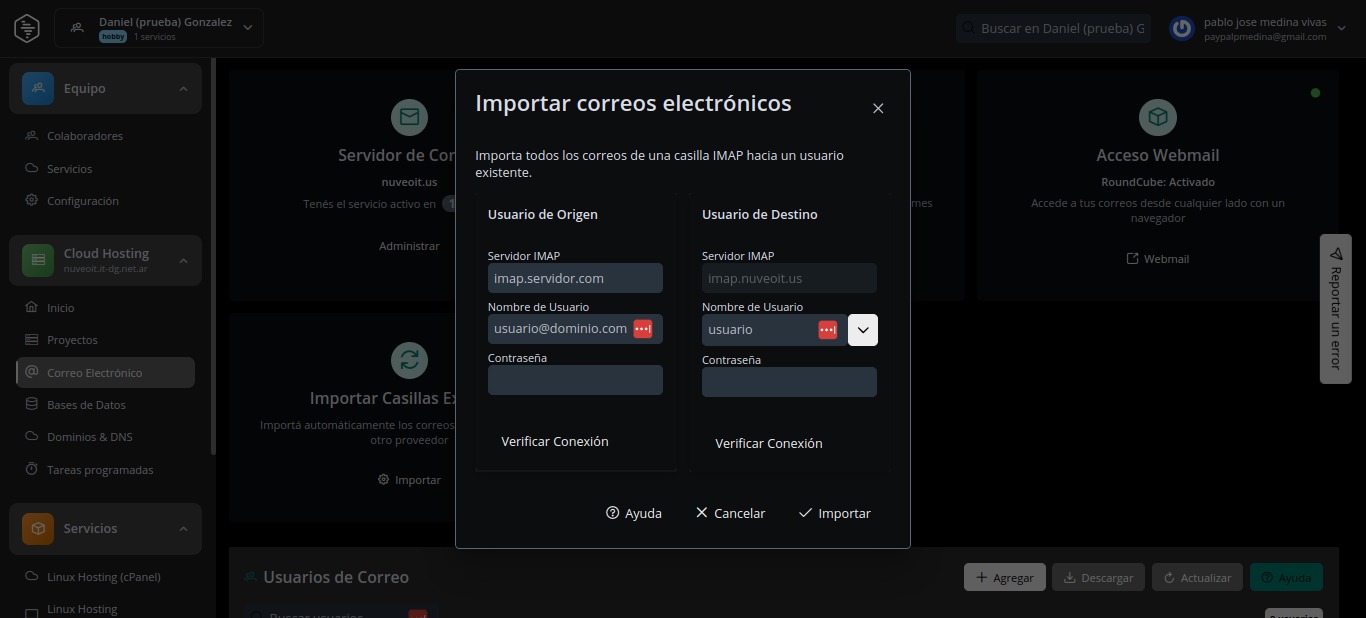Select Tareas programadas in sidebar
Image resolution: width=1366 pixels, height=618 pixels.
[100, 470]
